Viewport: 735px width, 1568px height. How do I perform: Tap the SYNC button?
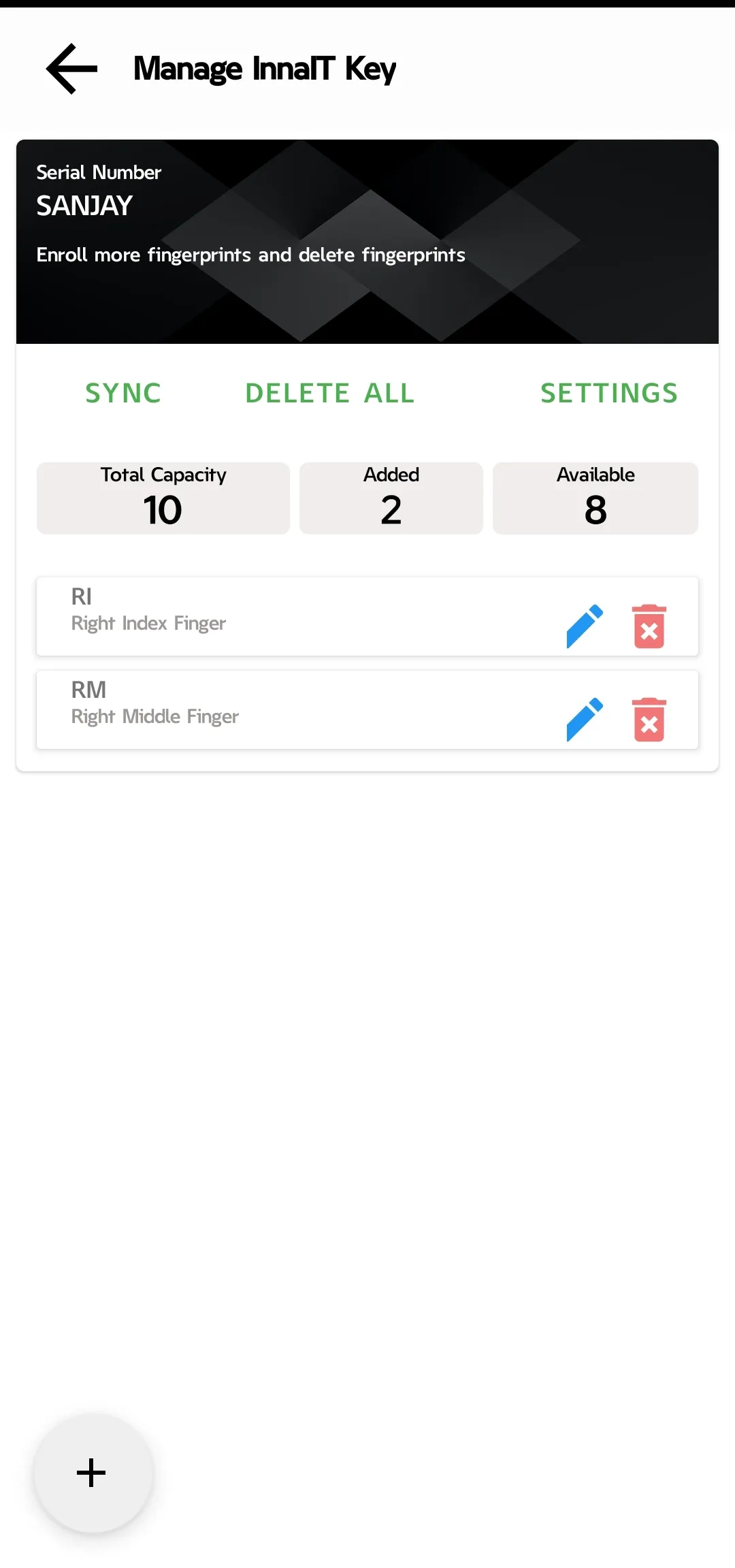pyautogui.click(x=123, y=393)
